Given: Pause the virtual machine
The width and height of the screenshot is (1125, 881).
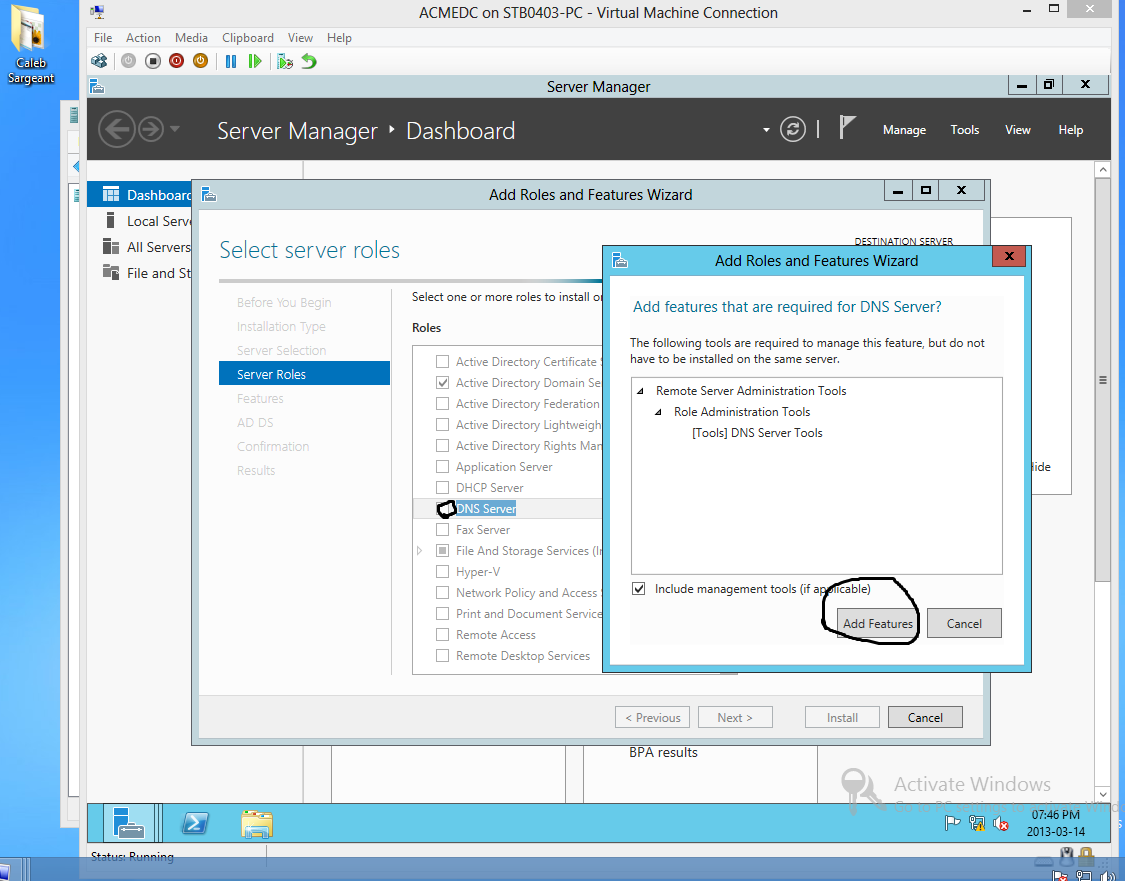Looking at the screenshot, I should click(231, 62).
